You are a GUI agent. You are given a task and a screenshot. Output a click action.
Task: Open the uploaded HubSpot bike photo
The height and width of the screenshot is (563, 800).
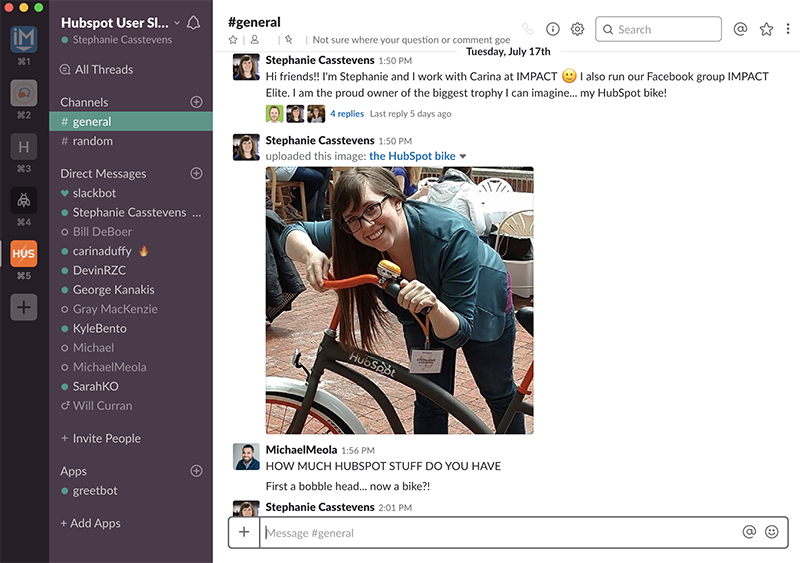pyautogui.click(x=399, y=300)
